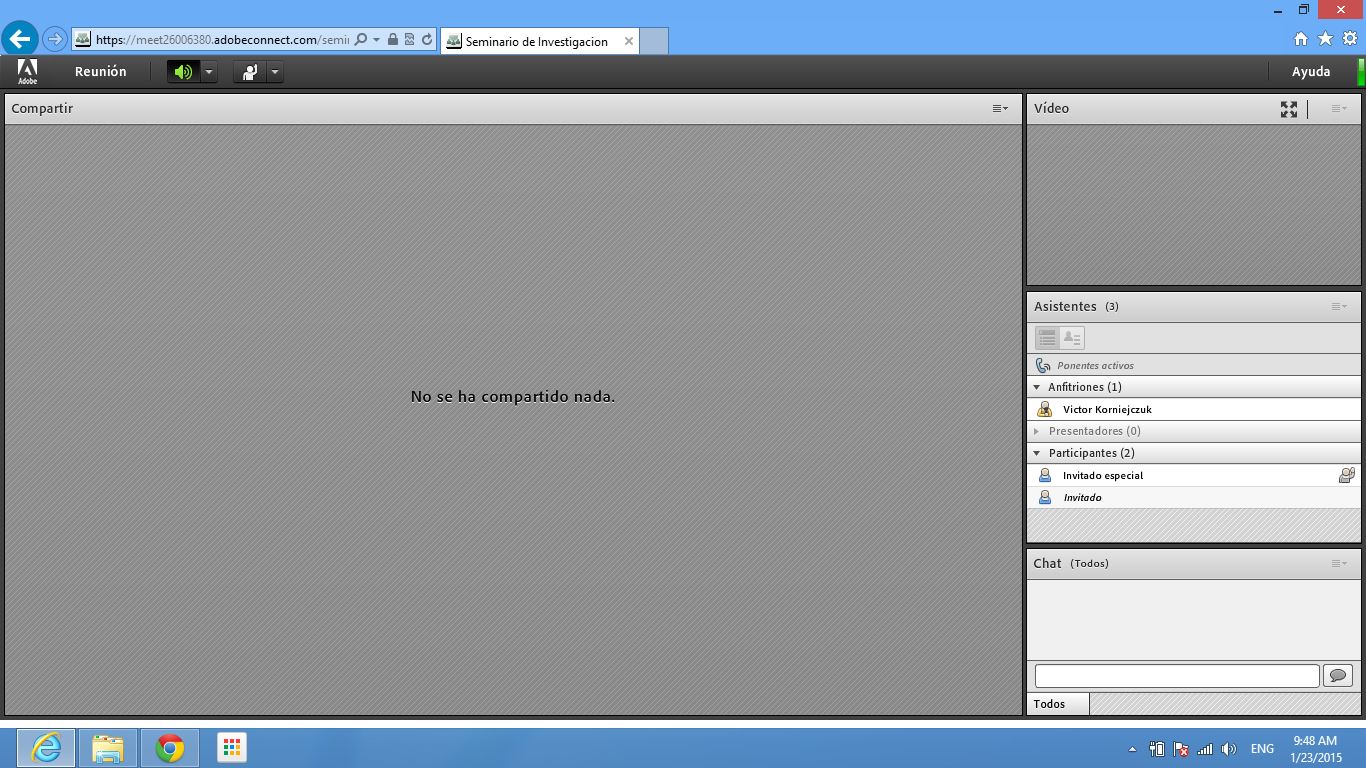Open the raise hand status dropdown arrow
This screenshot has width=1366, height=768.
pos(275,72)
